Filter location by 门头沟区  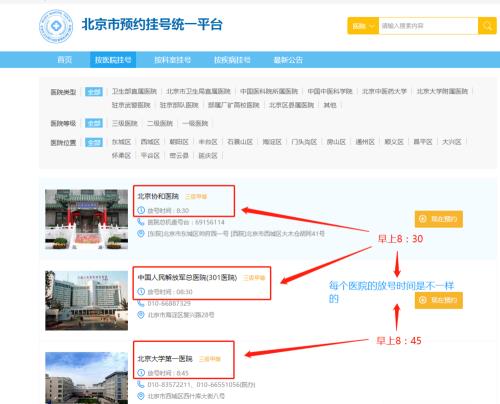(304, 142)
